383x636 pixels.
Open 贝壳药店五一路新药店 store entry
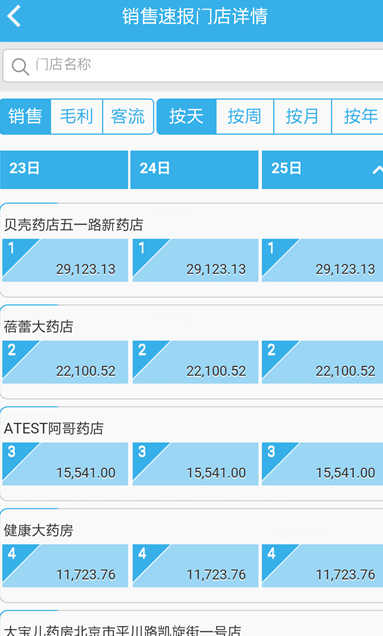coord(73,225)
